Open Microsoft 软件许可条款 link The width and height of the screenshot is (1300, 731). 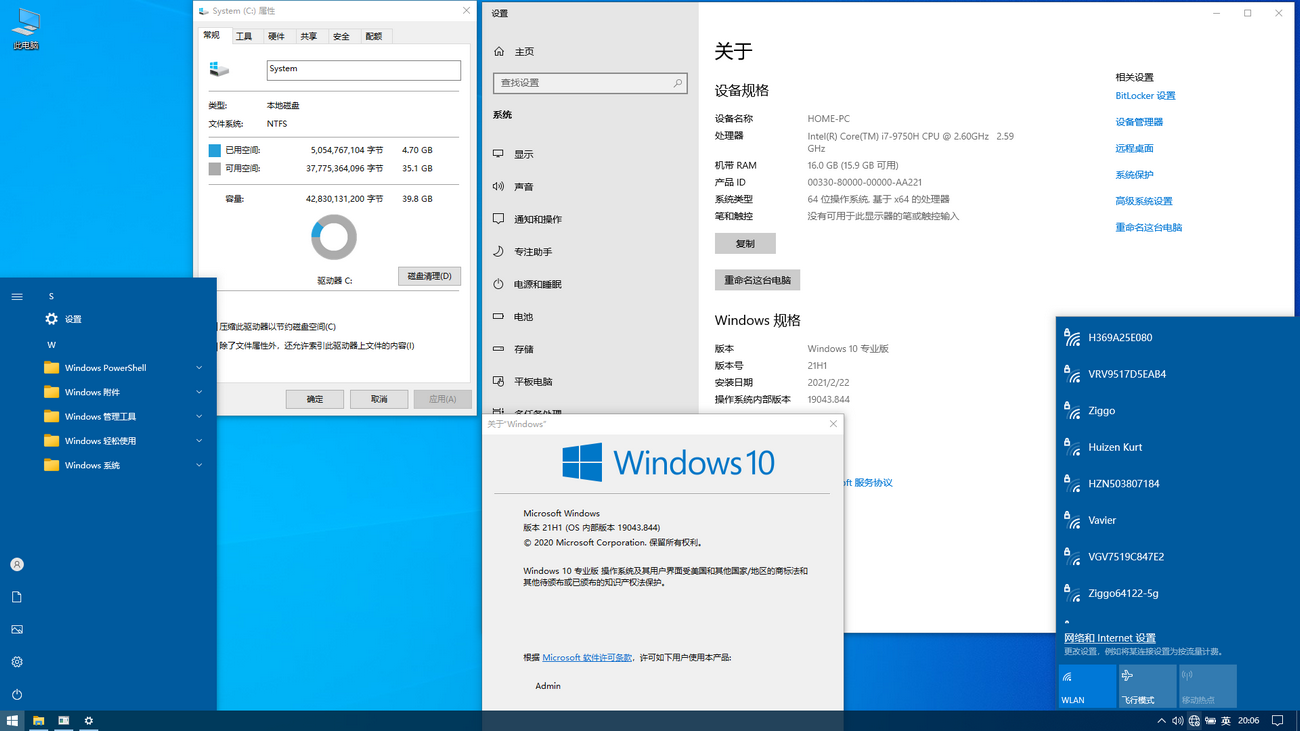click(x=587, y=658)
